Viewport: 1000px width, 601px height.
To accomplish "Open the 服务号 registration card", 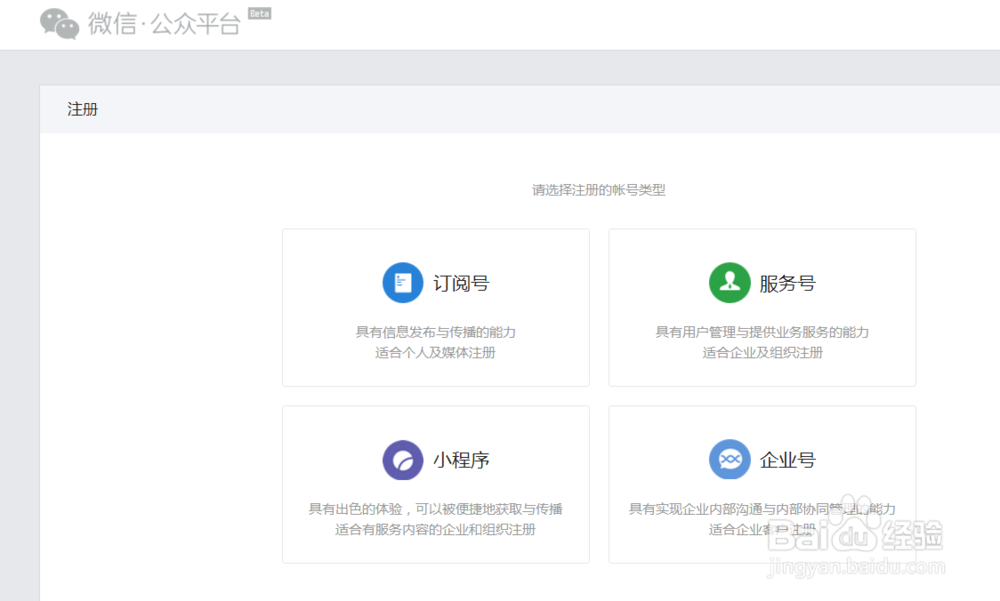I will pyautogui.click(x=762, y=306).
